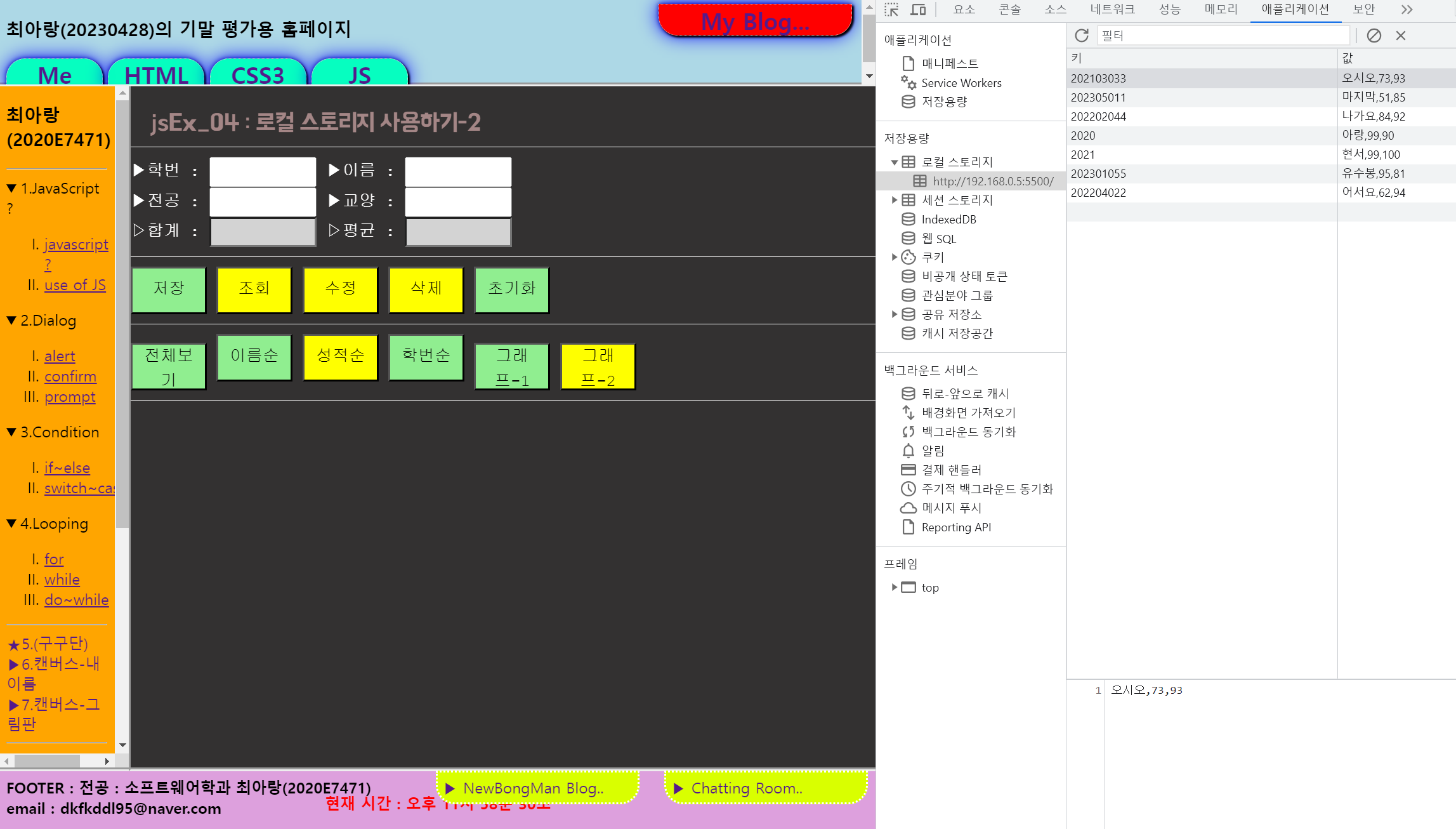This screenshot has height=829, width=1456.
Task: Open the Service Workers item
Action: 961,83
